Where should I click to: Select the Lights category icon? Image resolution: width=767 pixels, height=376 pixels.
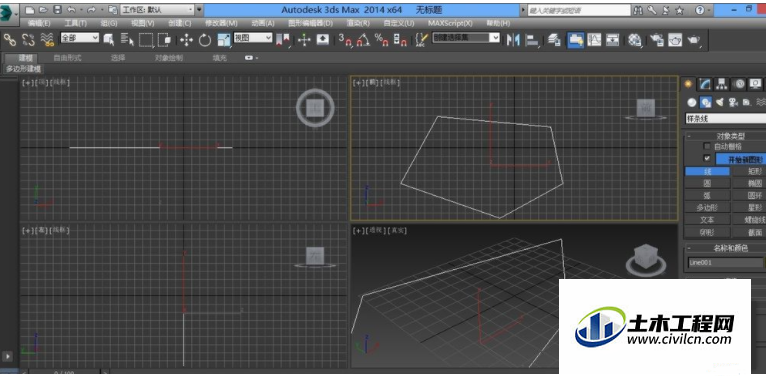pyautogui.click(x=720, y=102)
